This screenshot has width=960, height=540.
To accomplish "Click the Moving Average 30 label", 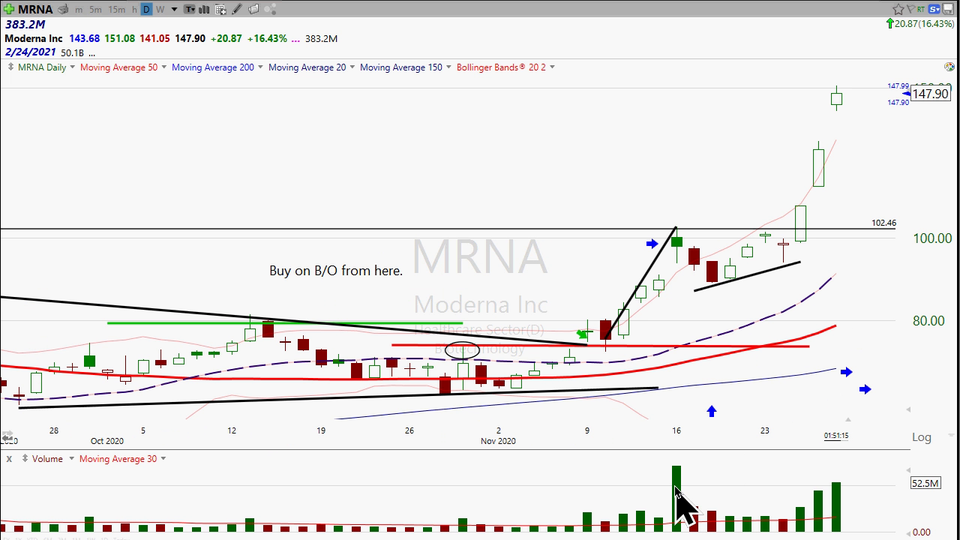I will coord(118,459).
